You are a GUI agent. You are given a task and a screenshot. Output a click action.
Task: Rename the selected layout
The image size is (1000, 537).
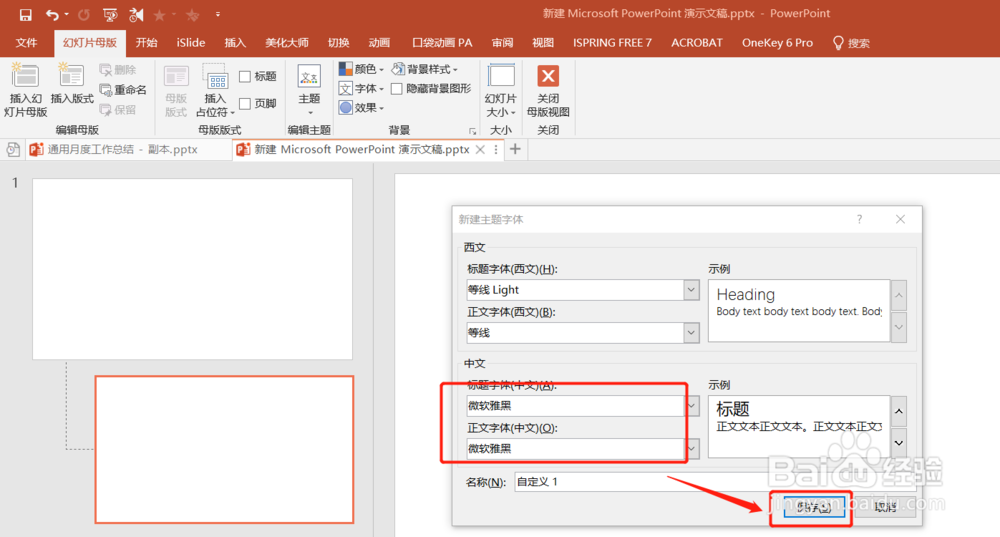(x=123, y=90)
